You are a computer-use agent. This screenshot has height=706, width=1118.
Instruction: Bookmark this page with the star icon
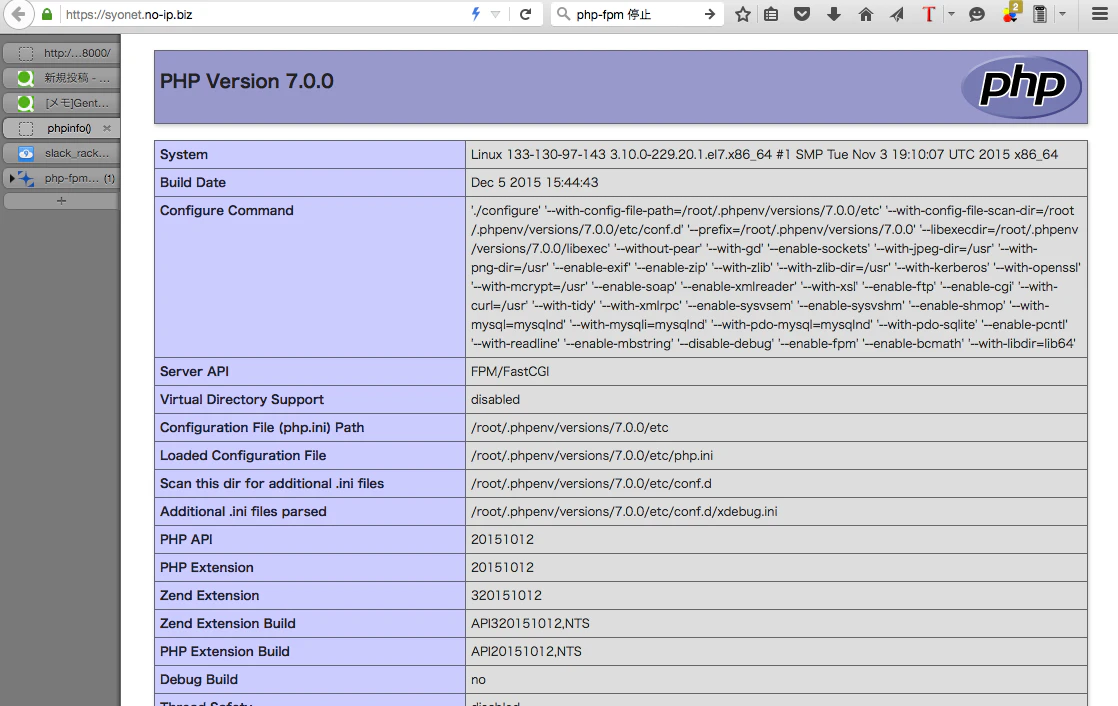coord(743,14)
